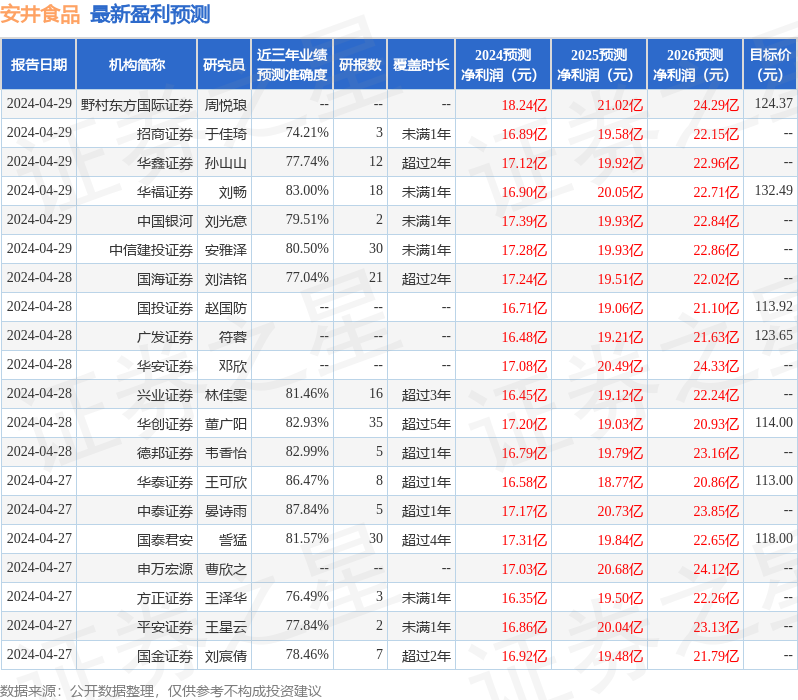Click 2025 profit value 20.73亿
Viewport: 798px width, 700px height.
click(620, 511)
